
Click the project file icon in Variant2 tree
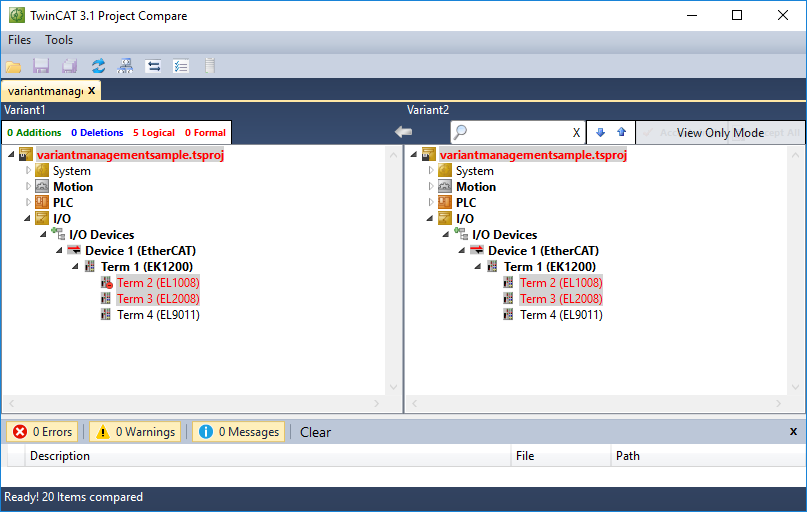pos(429,154)
